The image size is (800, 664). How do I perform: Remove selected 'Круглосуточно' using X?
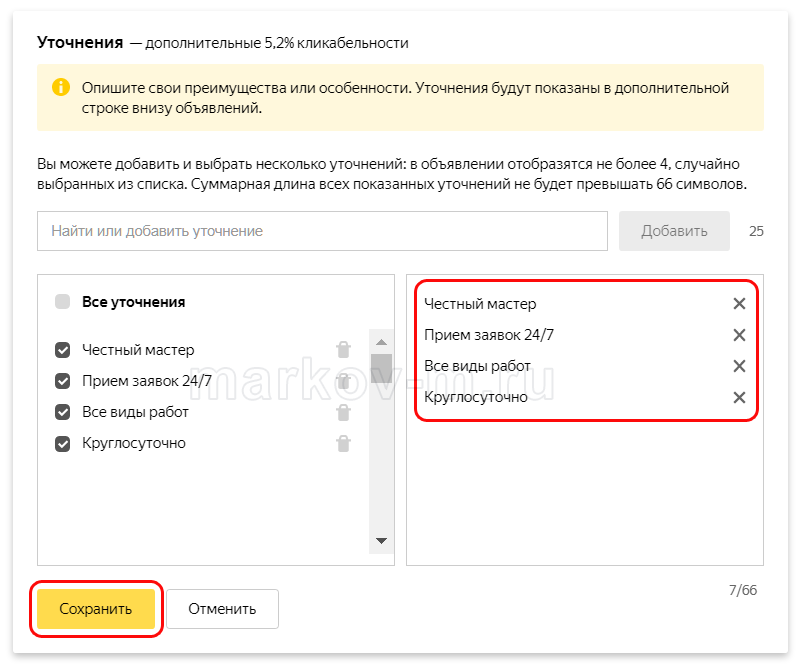tap(739, 397)
